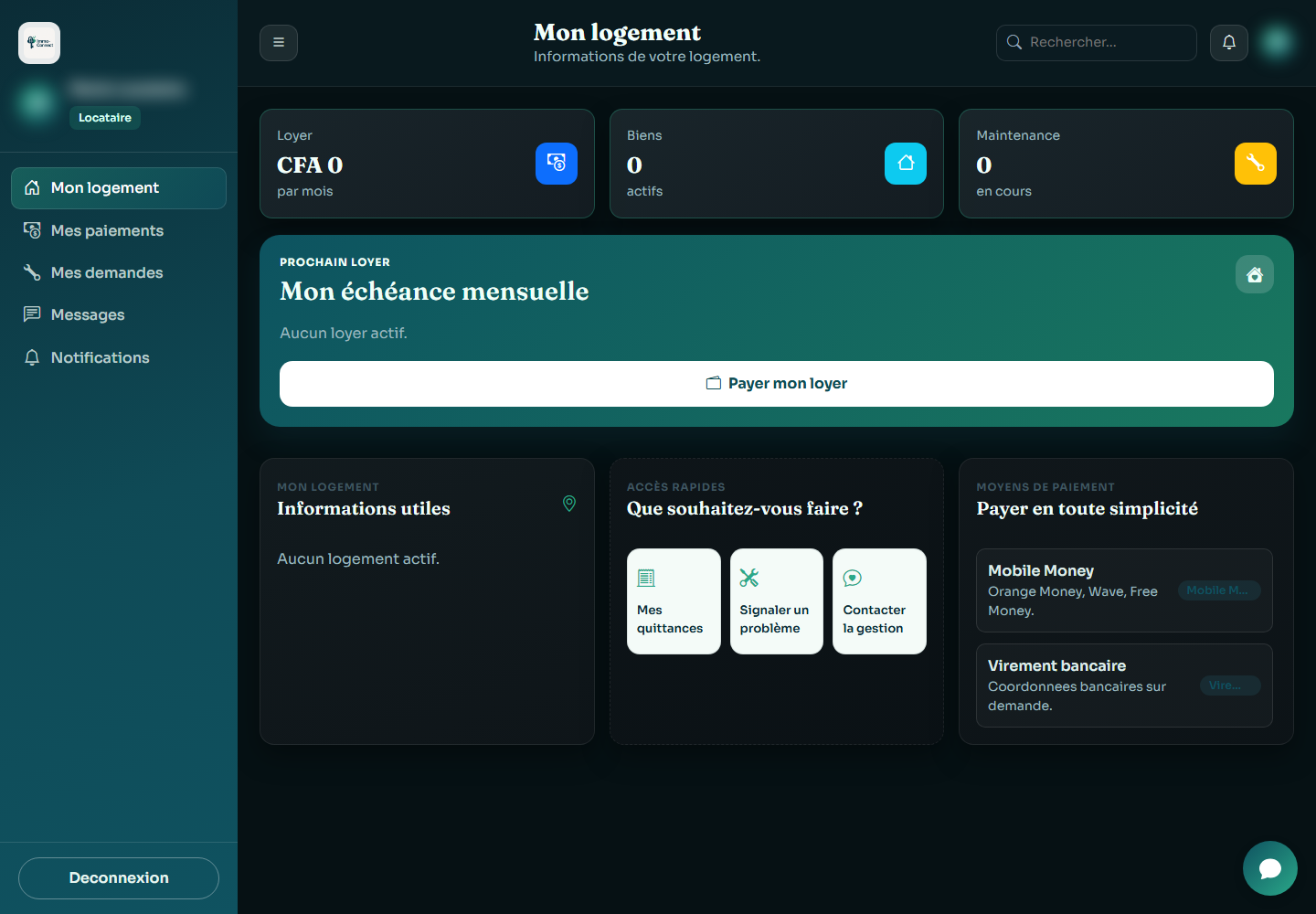Open Contacter la gestion quick access
The width and height of the screenshot is (1316, 914).
click(879, 601)
